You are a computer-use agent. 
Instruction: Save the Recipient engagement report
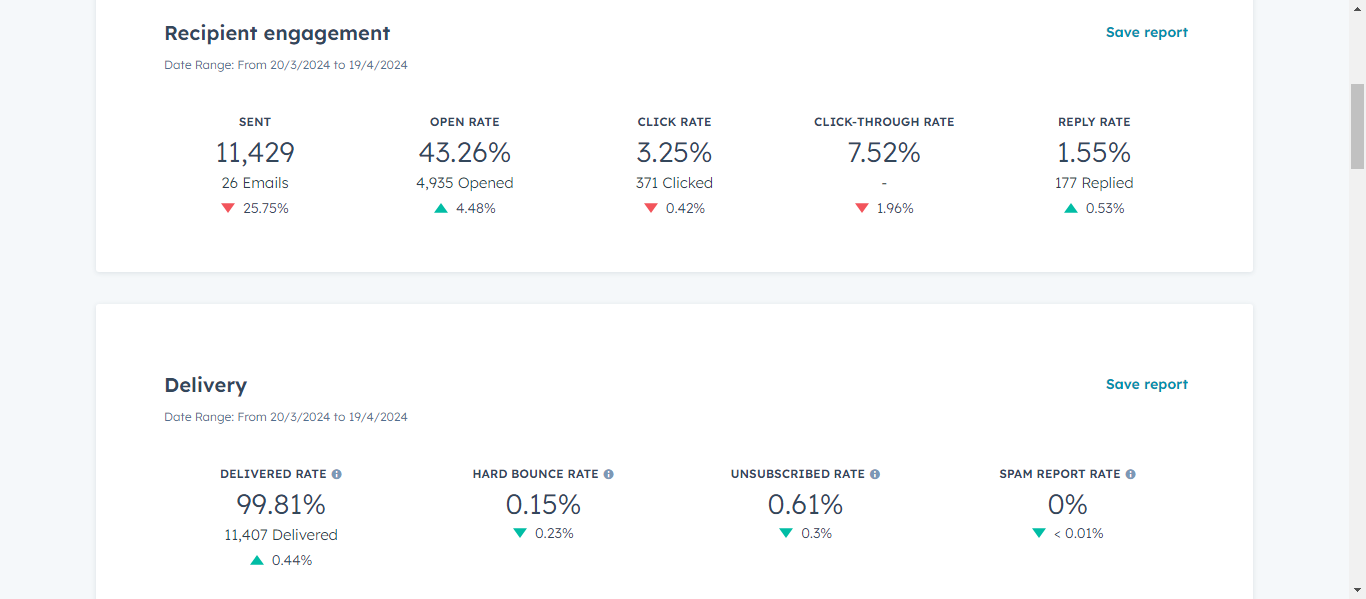[x=1147, y=32]
